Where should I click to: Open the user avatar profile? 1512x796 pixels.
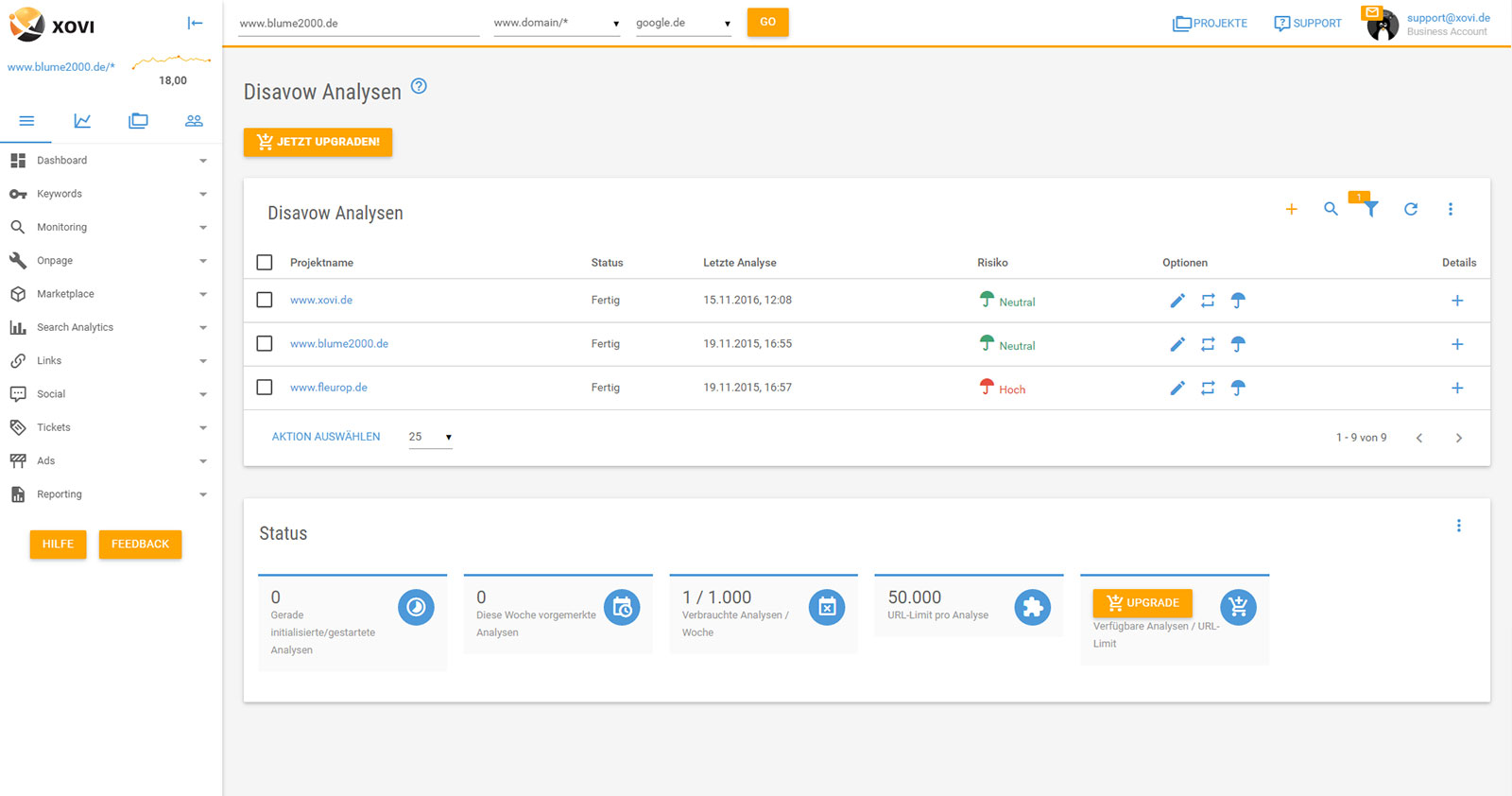(x=1383, y=27)
